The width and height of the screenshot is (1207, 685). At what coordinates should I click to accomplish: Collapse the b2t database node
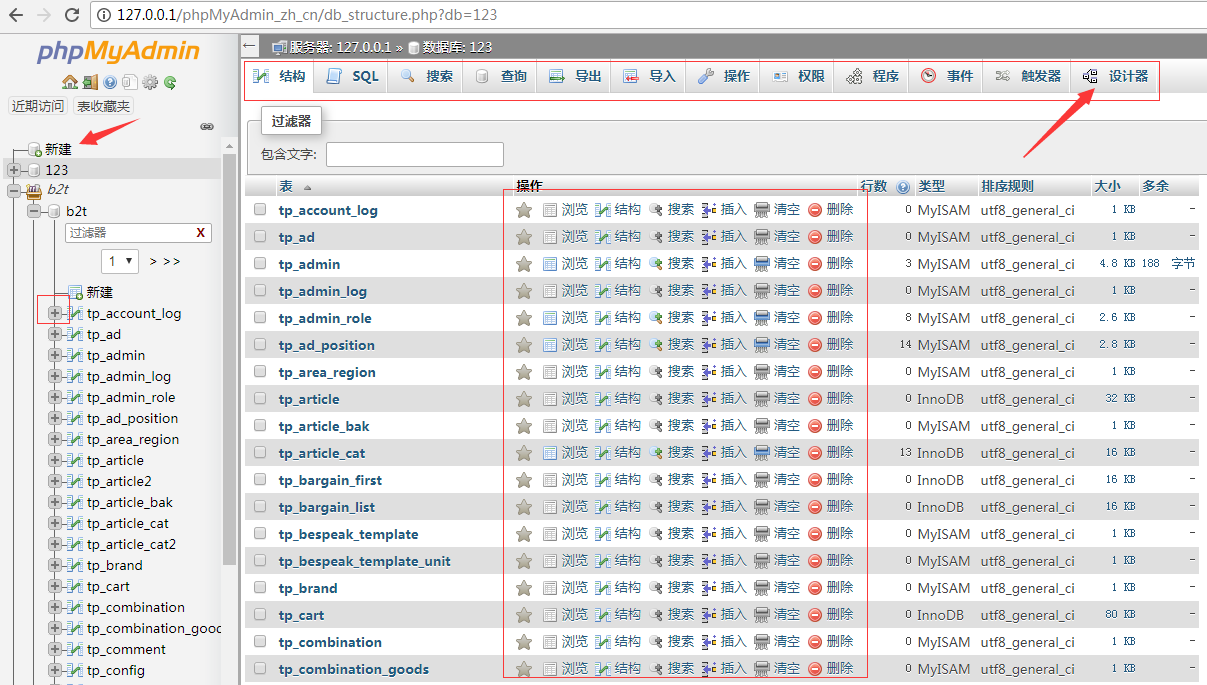tap(33, 211)
